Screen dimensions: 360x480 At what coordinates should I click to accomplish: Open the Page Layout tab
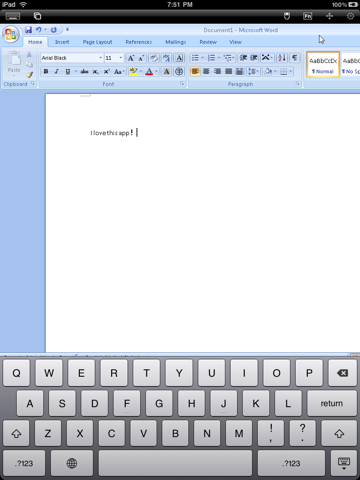pos(97,42)
